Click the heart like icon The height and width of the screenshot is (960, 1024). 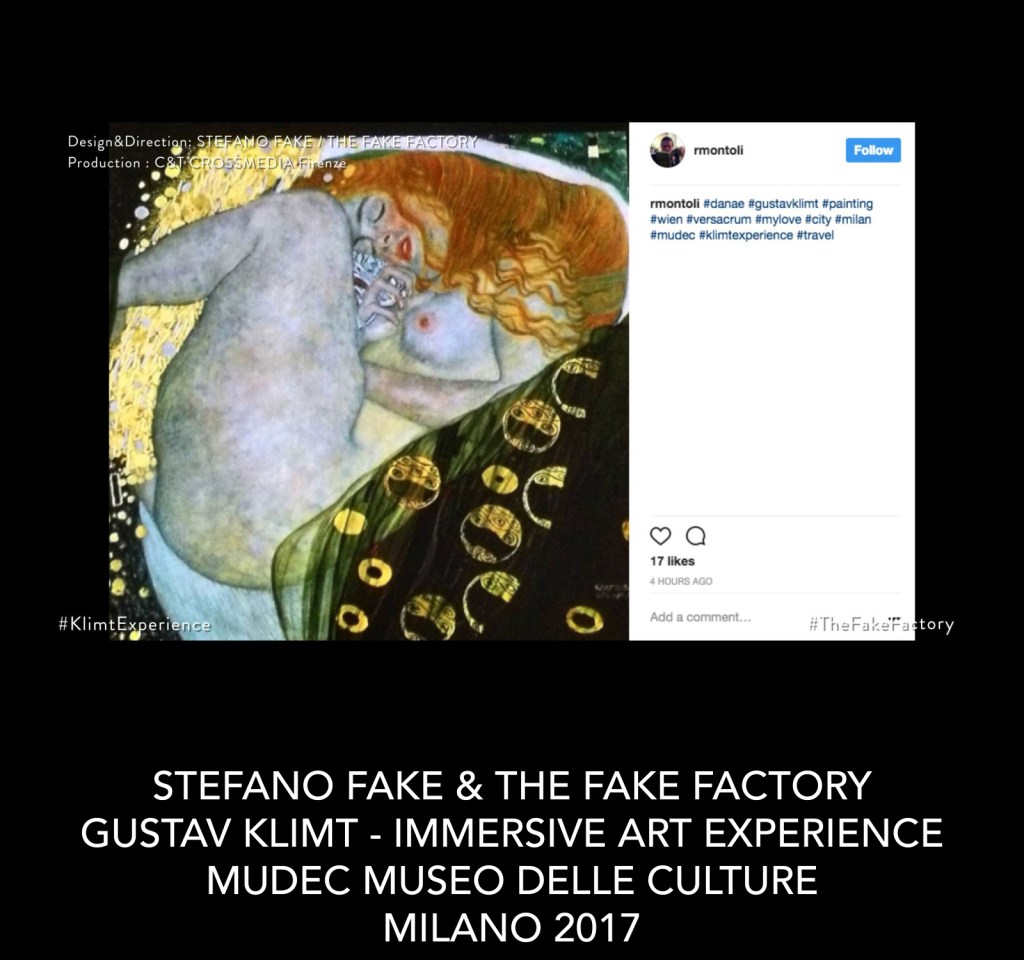click(x=660, y=536)
